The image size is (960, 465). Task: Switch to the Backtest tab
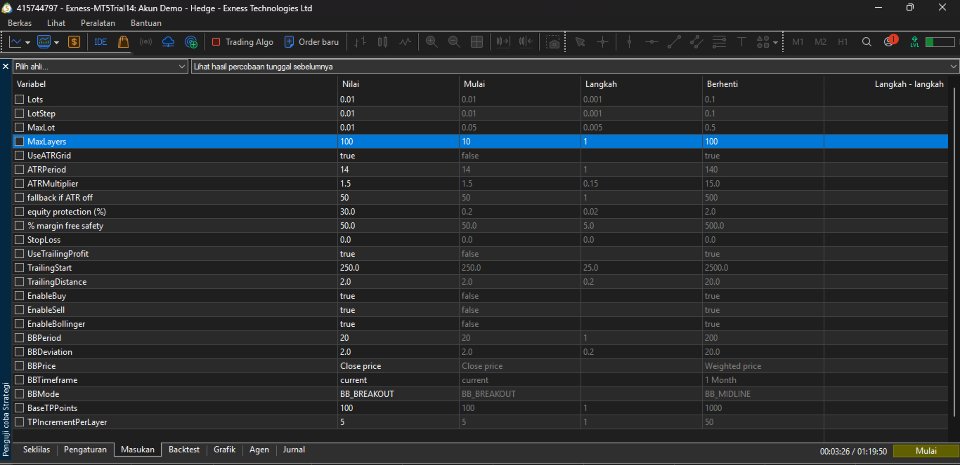coord(184,450)
